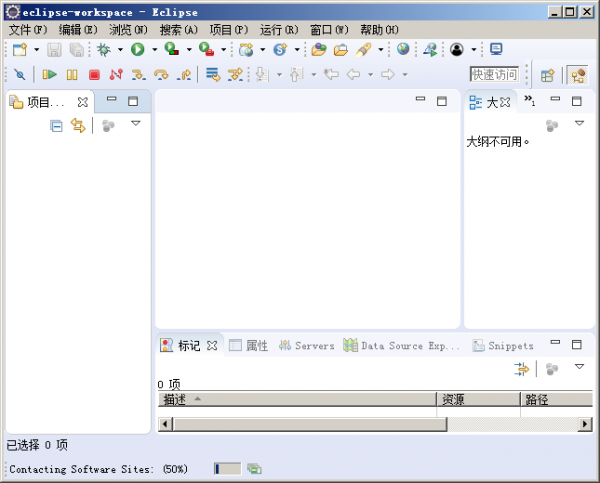Expand the Search dropdown arrow

381,49
